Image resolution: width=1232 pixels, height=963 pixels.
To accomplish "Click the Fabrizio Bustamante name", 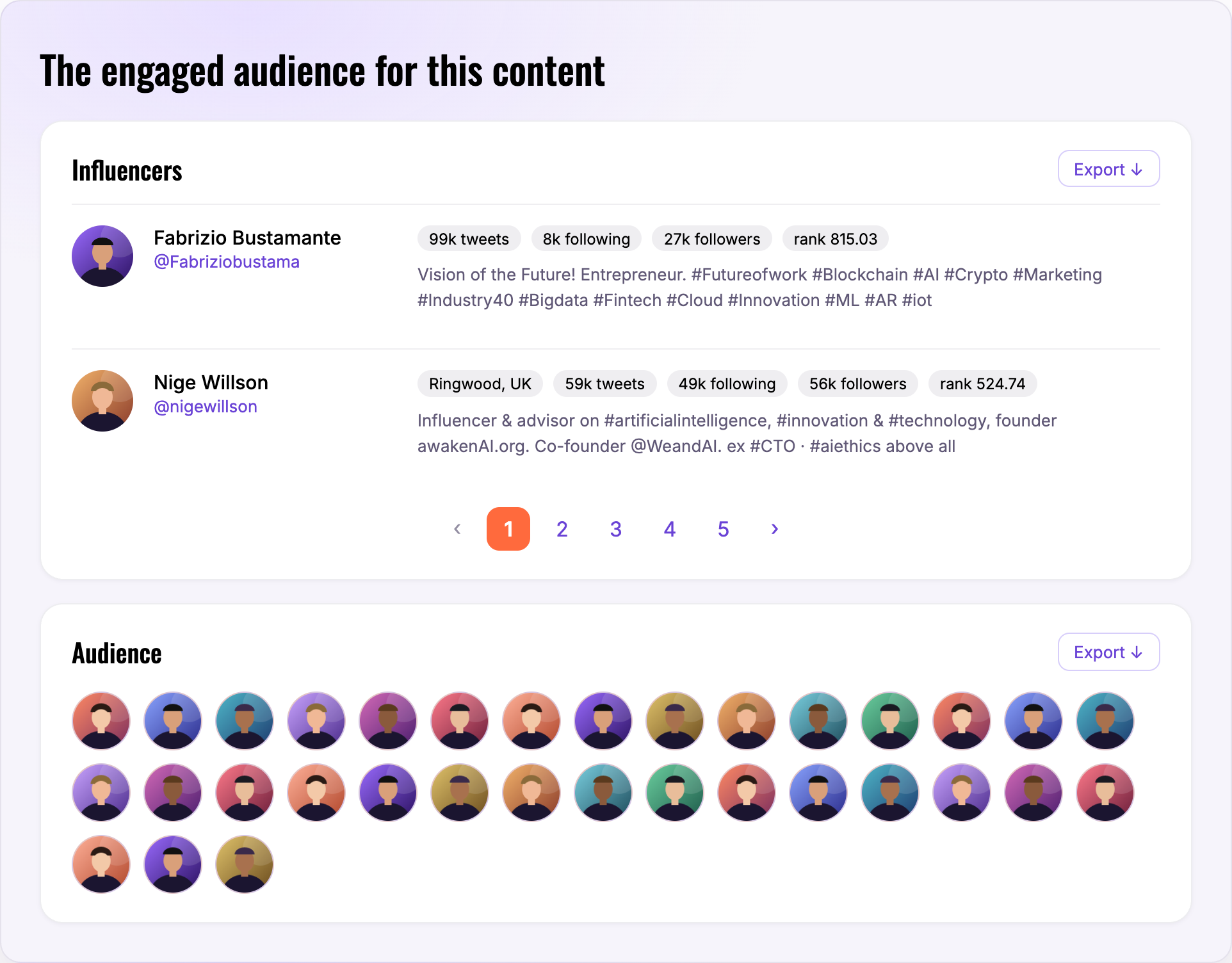I will pos(247,238).
